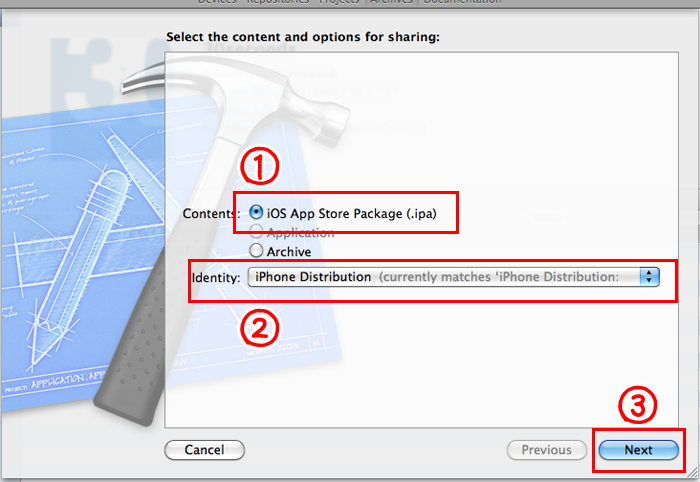Choose the greyed-out Application radio option
The width and height of the screenshot is (700, 482).
click(x=257, y=232)
